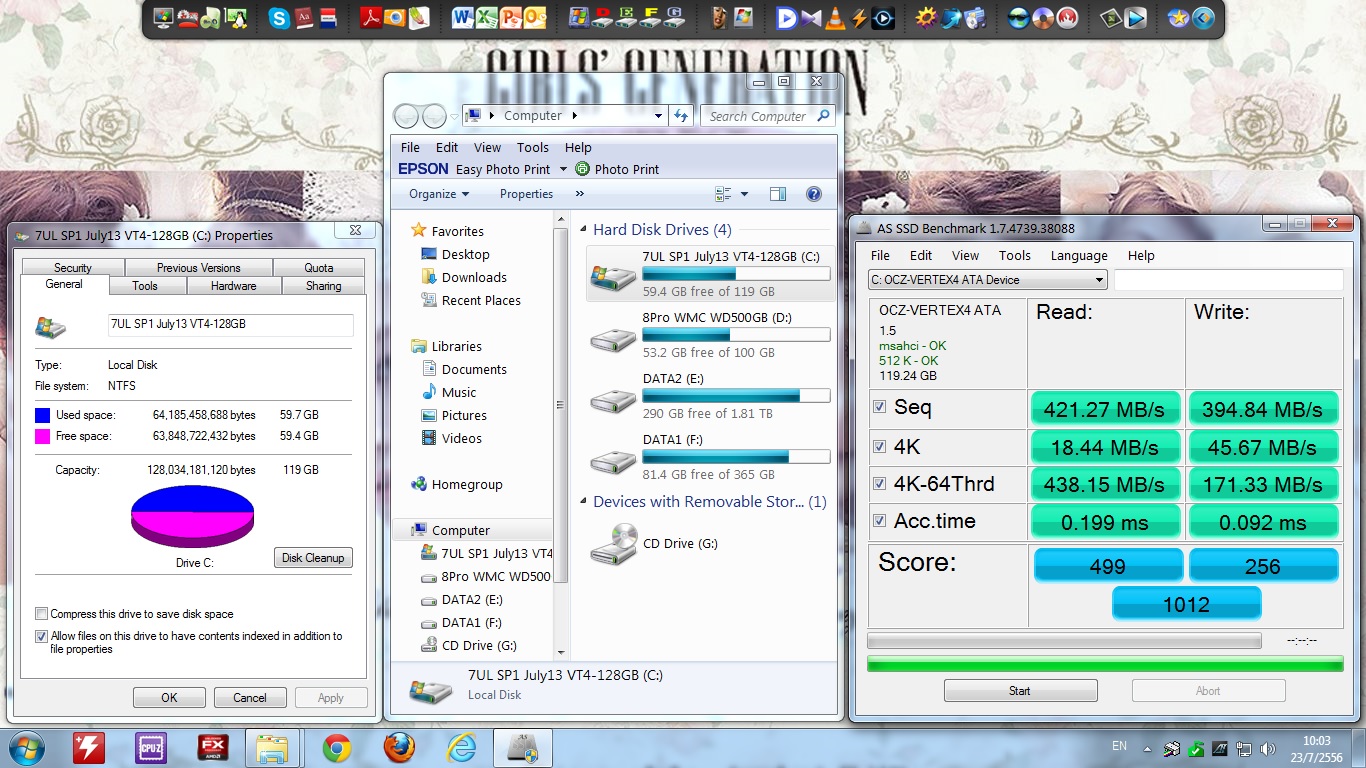Image resolution: width=1366 pixels, height=768 pixels.
Task: Click the Explorer back arrow button
Action: (x=407, y=116)
